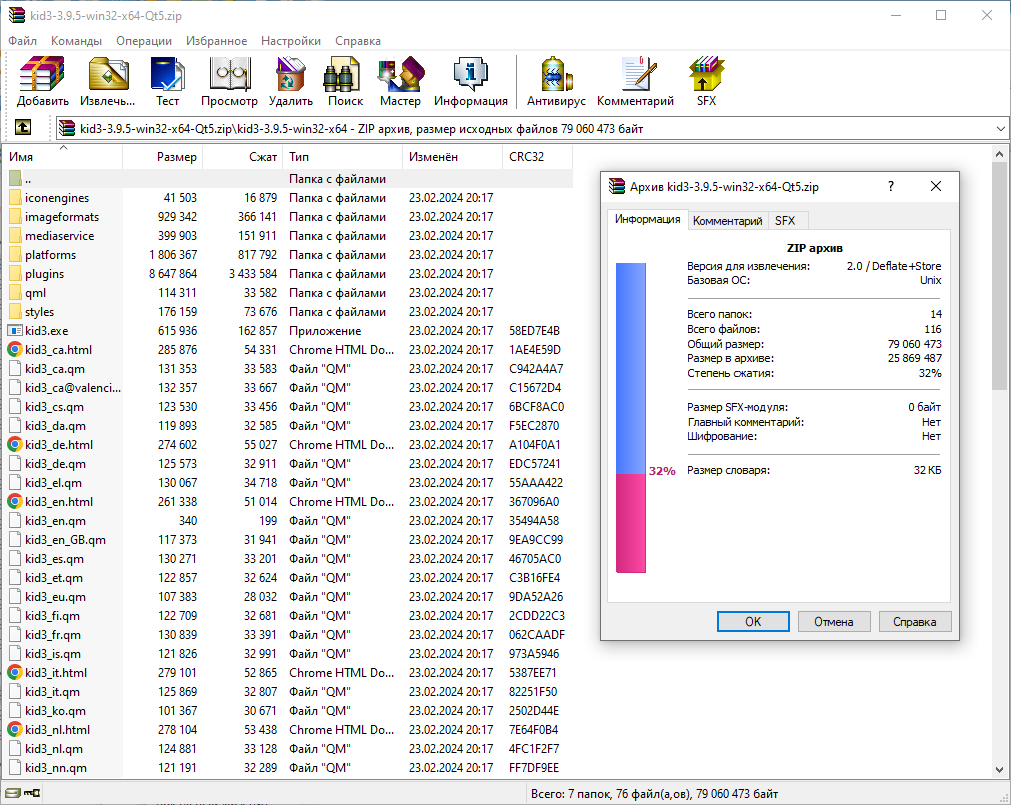Sort files by the Имя column header
This screenshot has width=1011, height=805.
pyautogui.click(x=60, y=157)
